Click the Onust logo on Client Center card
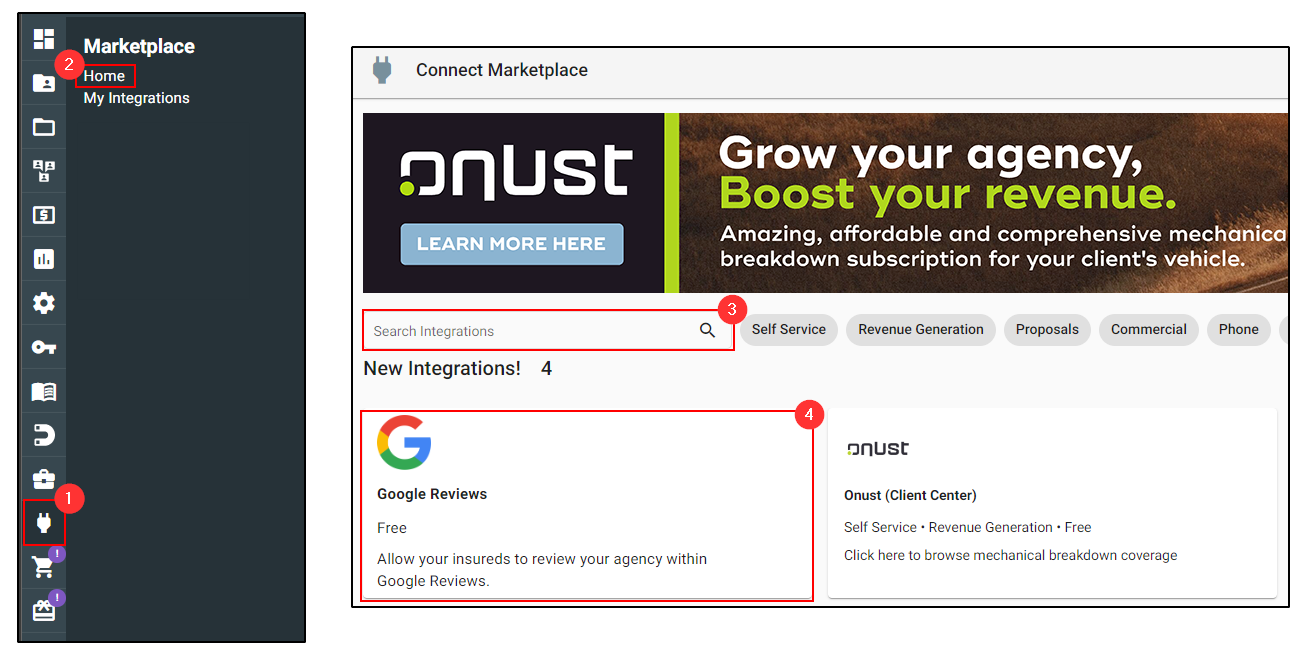The height and width of the screenshot is (651, 1303). tap(877, 448)
